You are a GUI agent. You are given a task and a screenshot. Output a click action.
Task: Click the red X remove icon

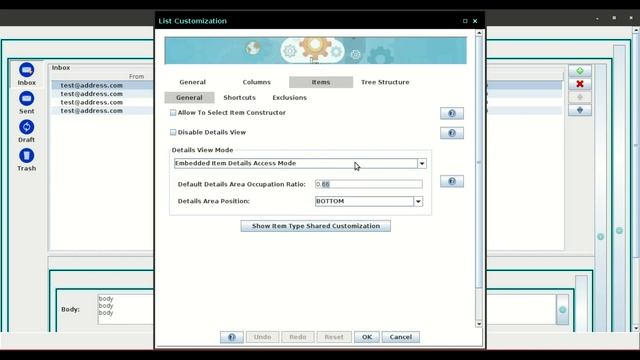click(580, 84)
